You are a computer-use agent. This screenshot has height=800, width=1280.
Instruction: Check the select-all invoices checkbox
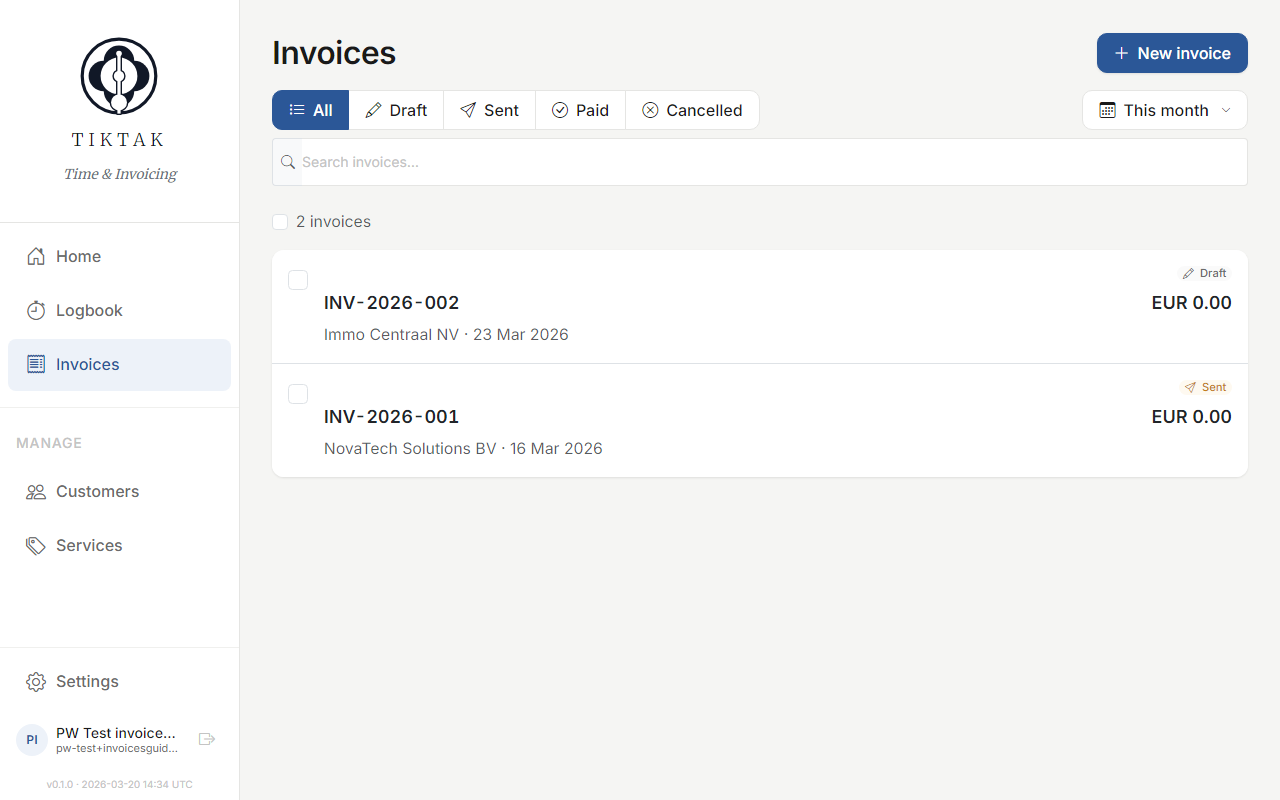[x=280, y=221]
